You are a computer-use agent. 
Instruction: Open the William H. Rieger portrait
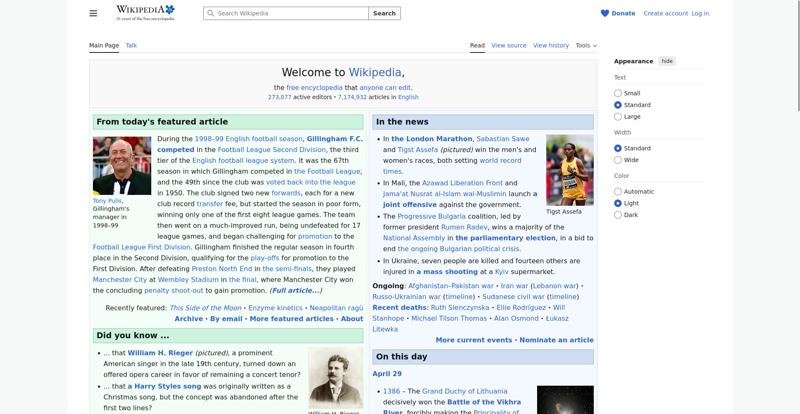(x=335, y=380)
